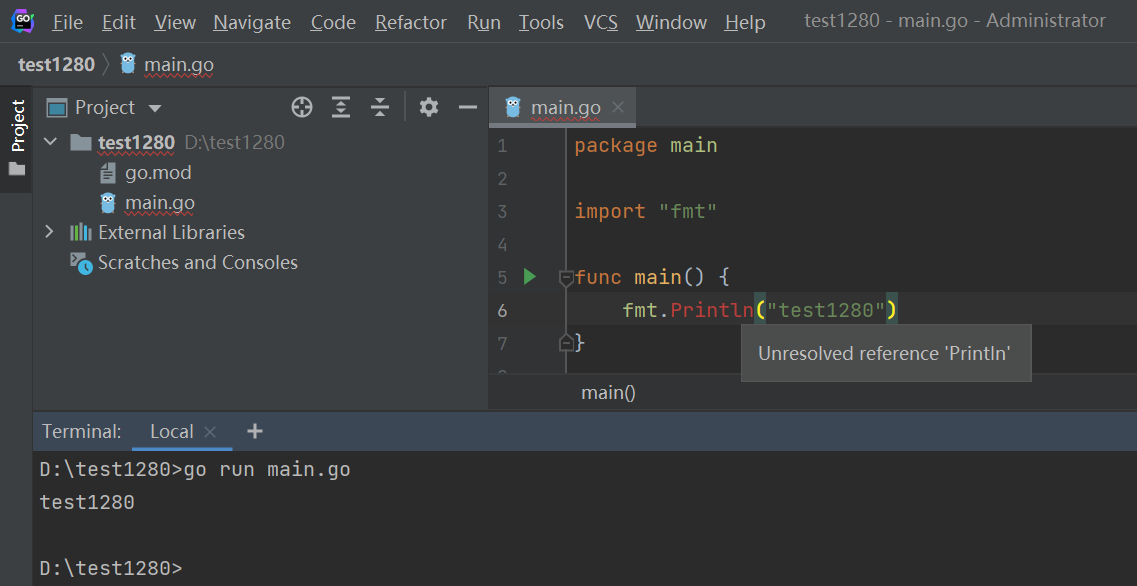Expand the External Libraries node
Viewport: 1137px width, 586px height.
(49, 232)
